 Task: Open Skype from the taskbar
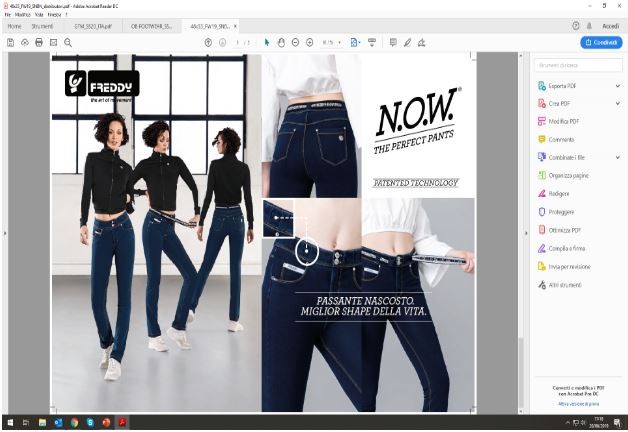[90, 422]
